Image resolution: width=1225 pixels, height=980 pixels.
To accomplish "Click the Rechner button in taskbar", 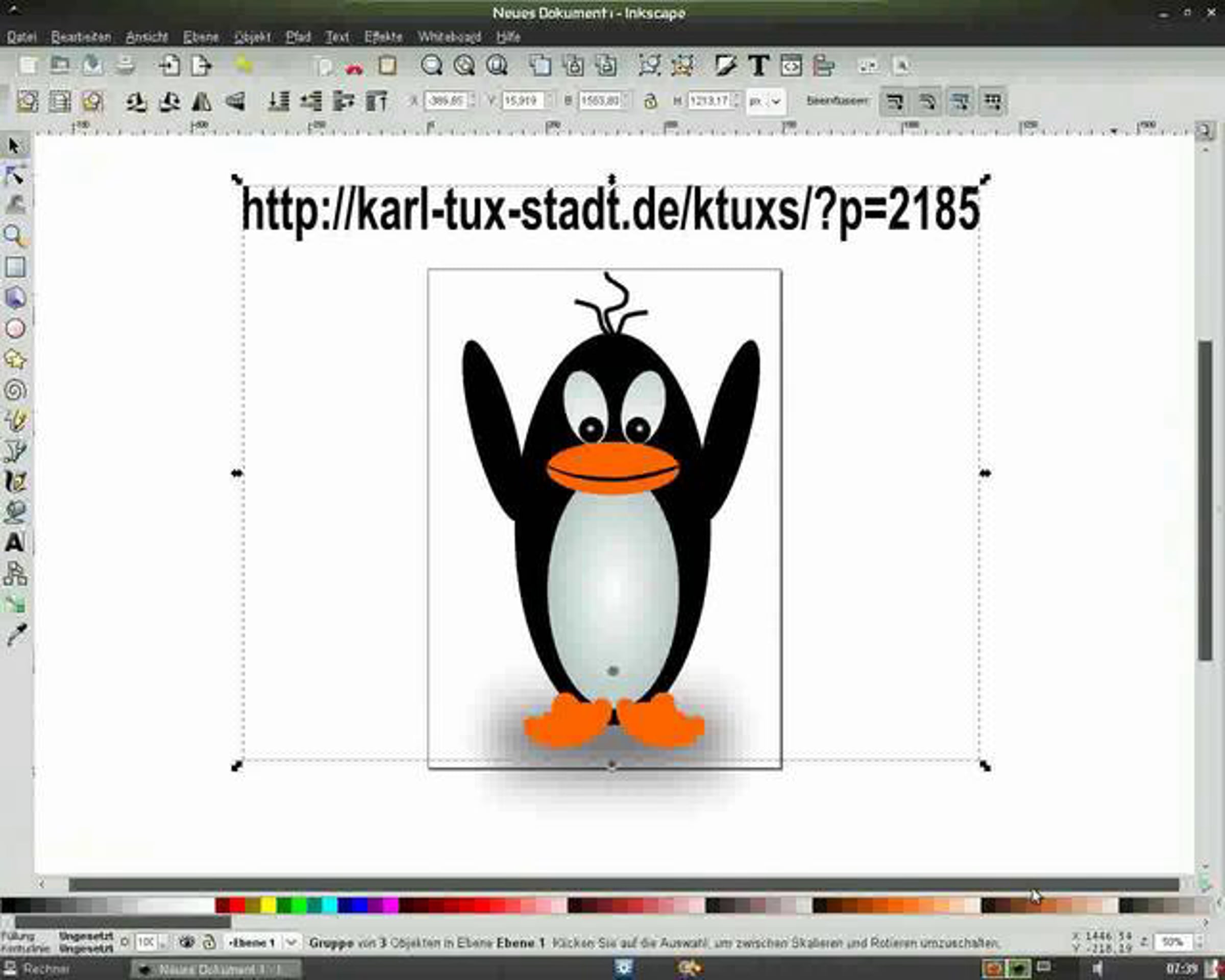I will 37,969.
